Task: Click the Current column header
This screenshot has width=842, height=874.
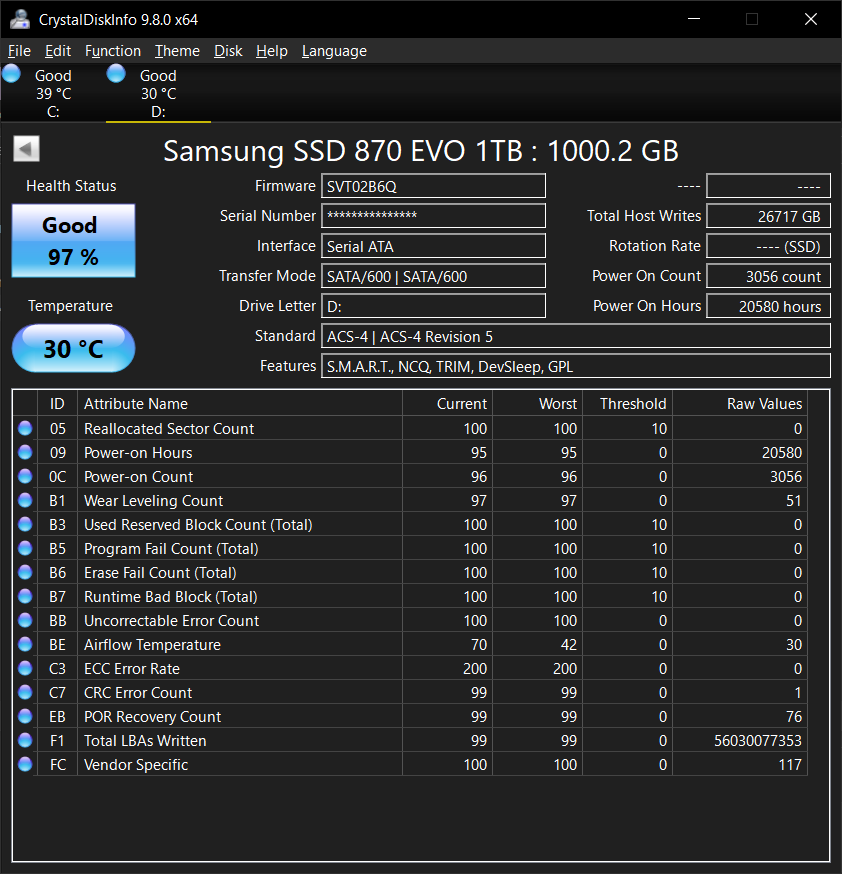Action: coord(447,404)
